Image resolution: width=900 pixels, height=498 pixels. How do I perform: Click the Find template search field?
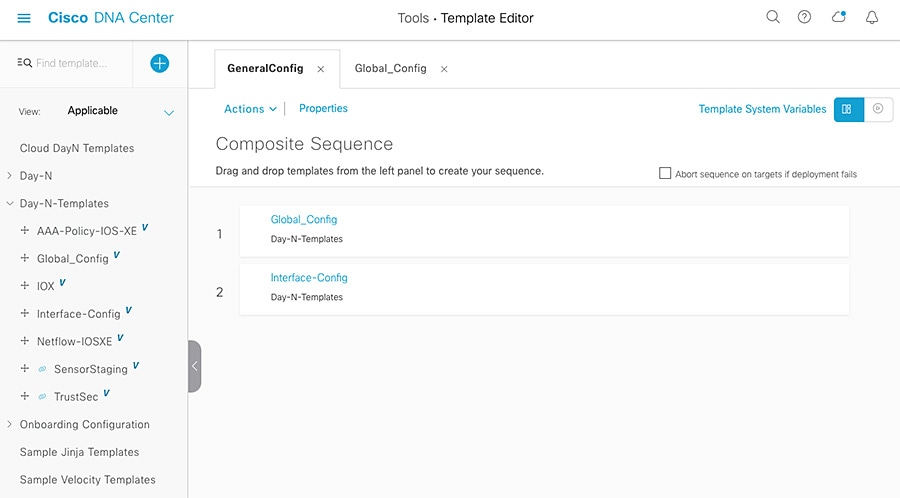click(x=71, y=63)
